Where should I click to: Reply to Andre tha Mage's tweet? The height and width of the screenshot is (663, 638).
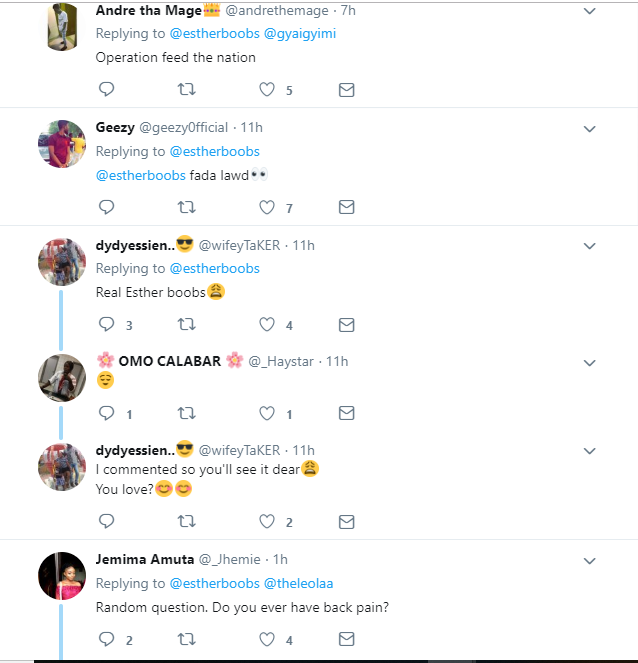pyautogui.click(x=107, y=90)
